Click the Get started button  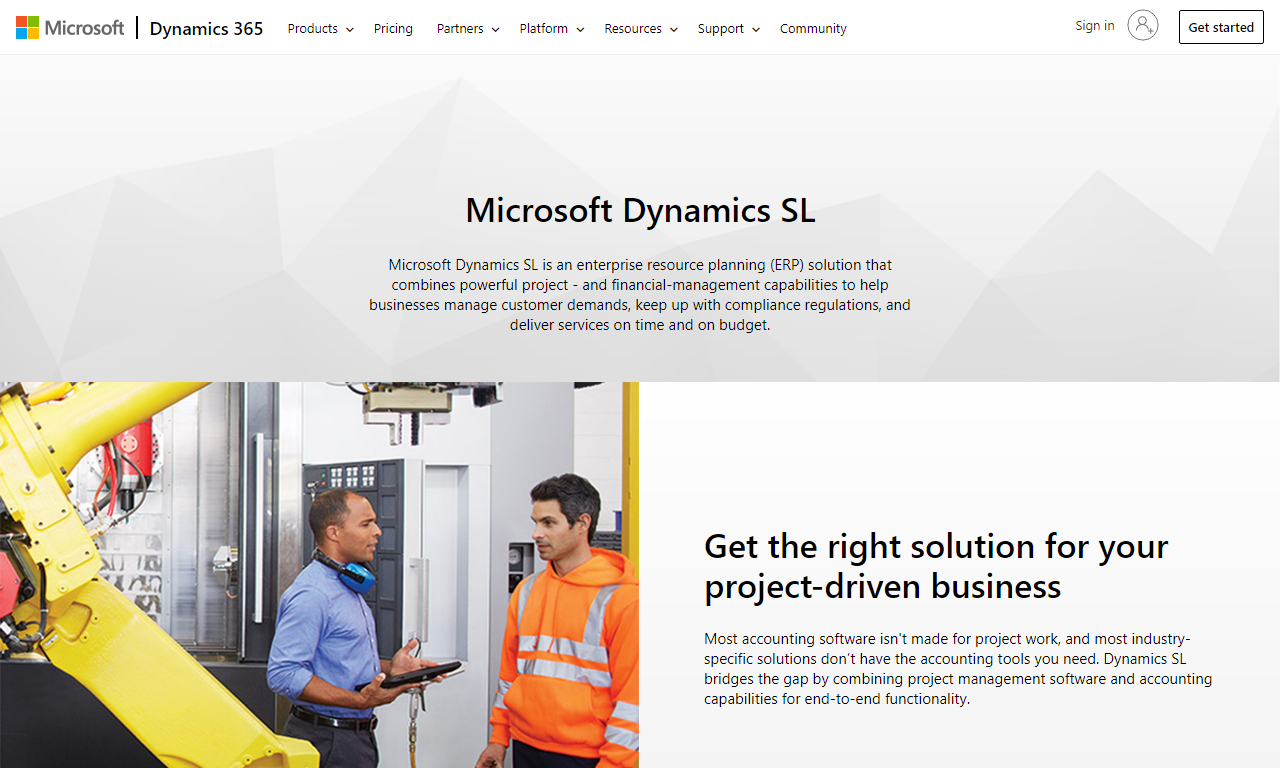click(1221, 27)
